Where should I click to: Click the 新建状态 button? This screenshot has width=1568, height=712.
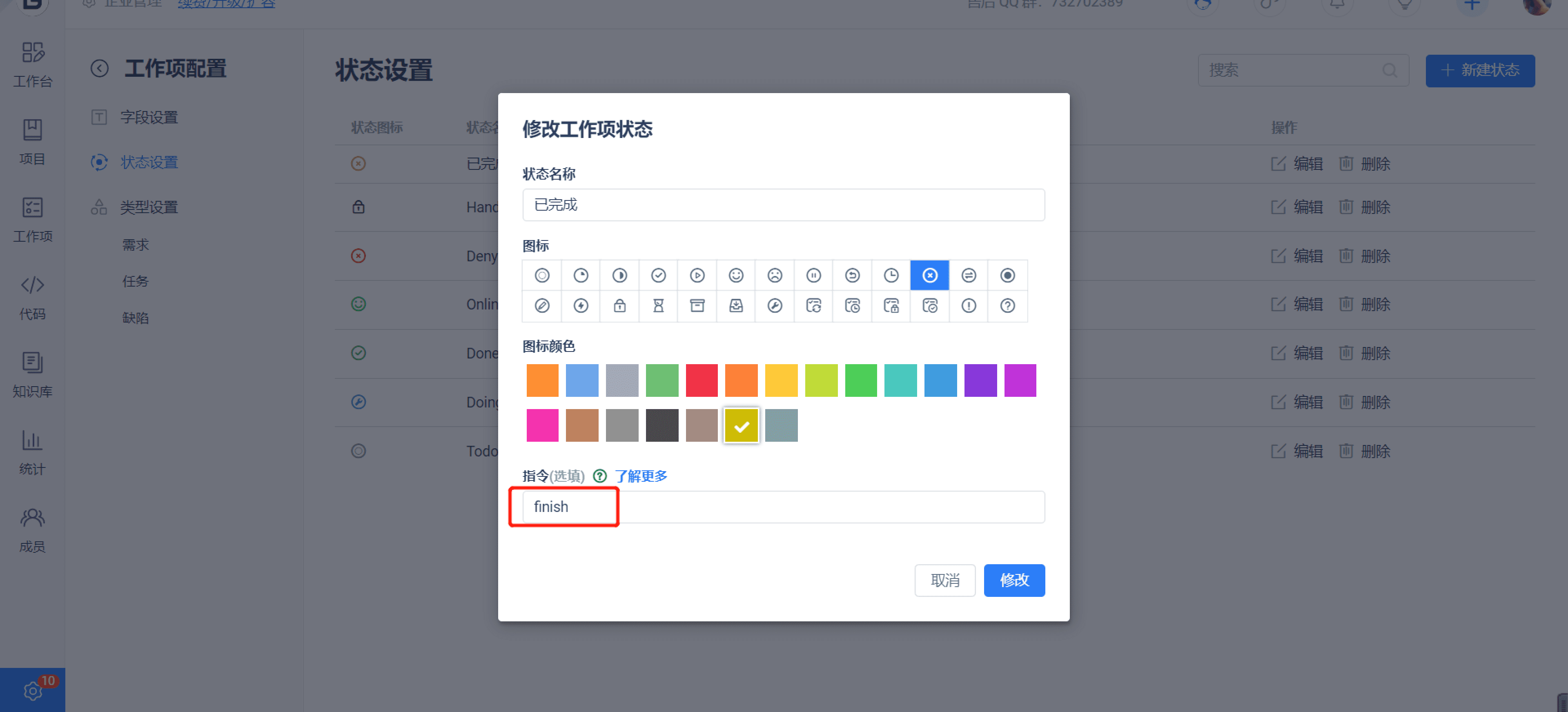pyautogui.click(x=1480, y=71)
